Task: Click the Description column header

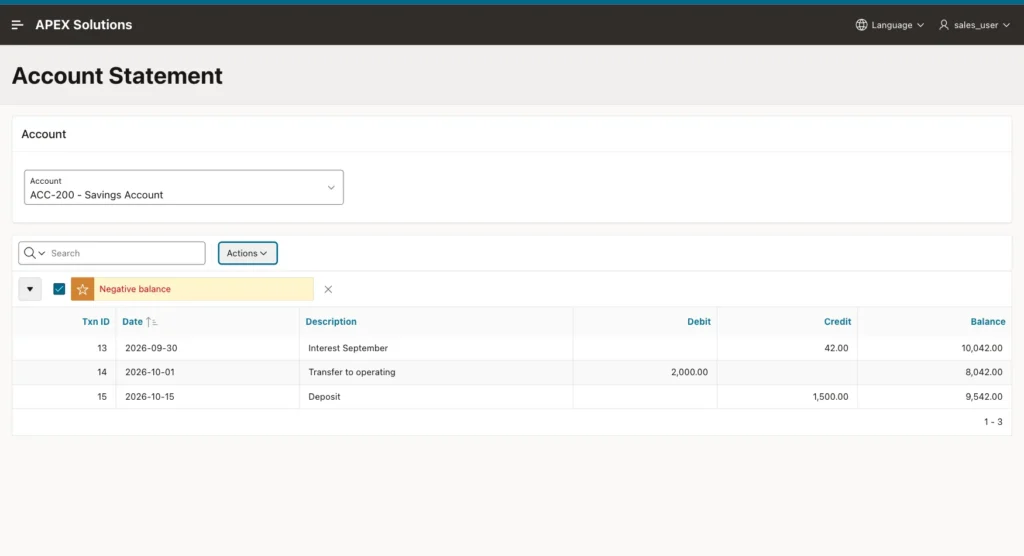Action: click(x=331, y=321)
